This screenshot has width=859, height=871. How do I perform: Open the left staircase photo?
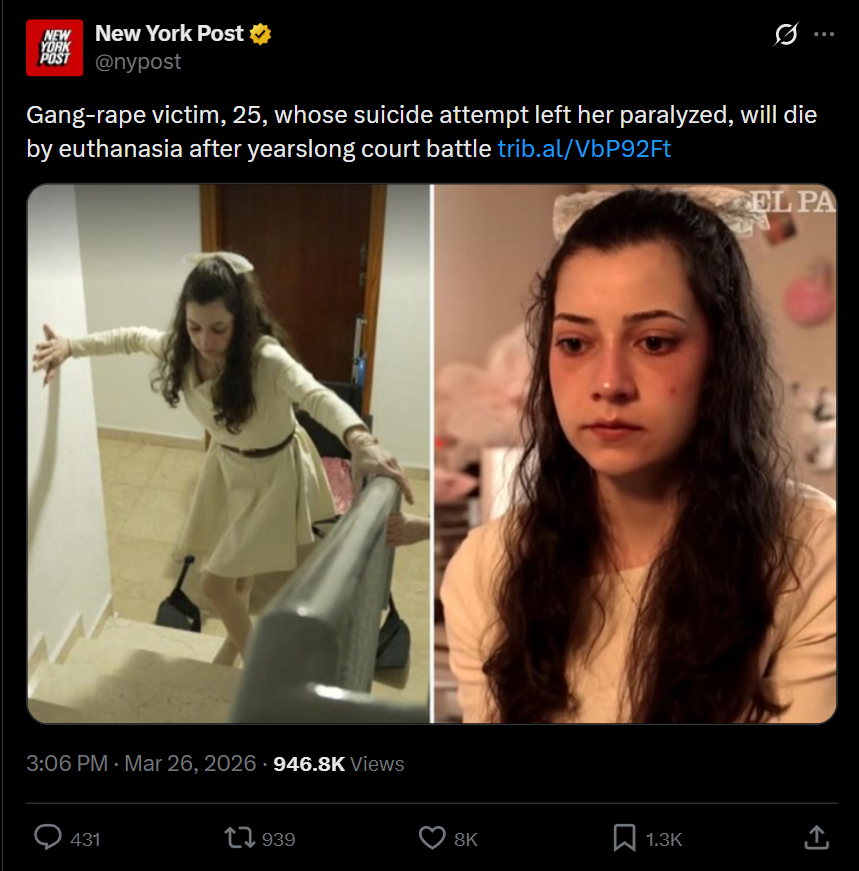(x=228, y=453)
